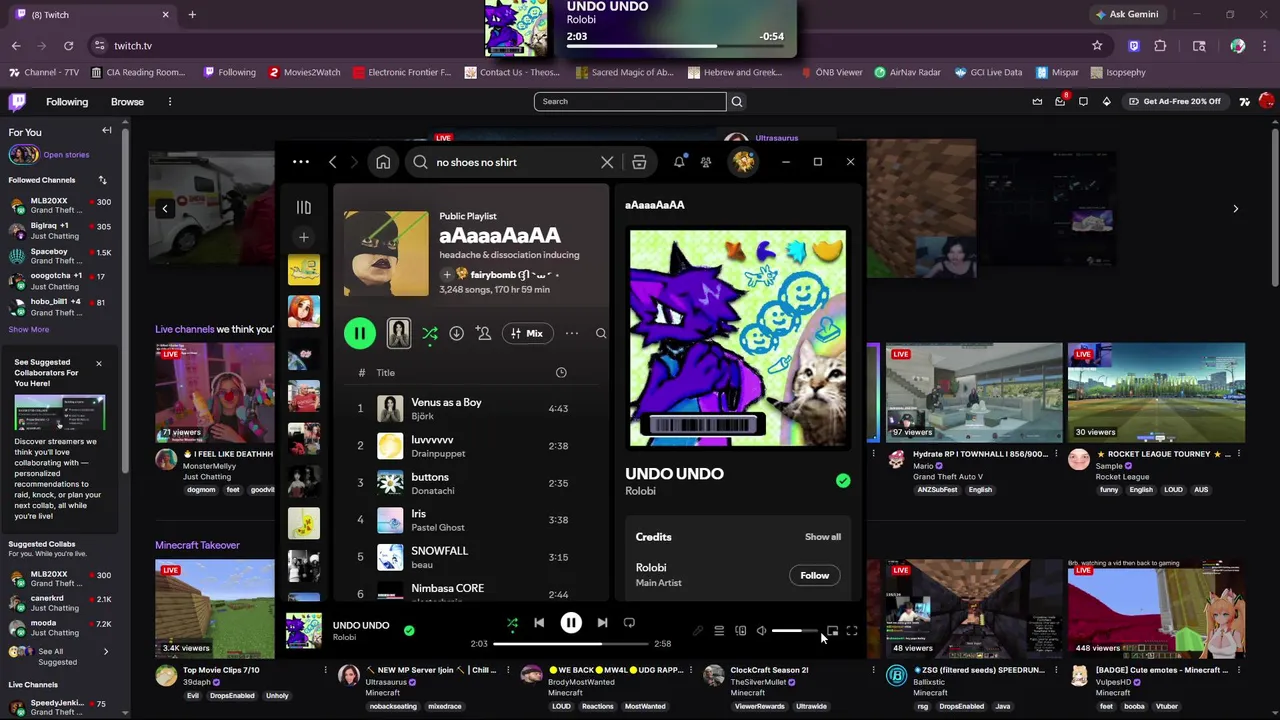Show all credits

coord(823,537)
